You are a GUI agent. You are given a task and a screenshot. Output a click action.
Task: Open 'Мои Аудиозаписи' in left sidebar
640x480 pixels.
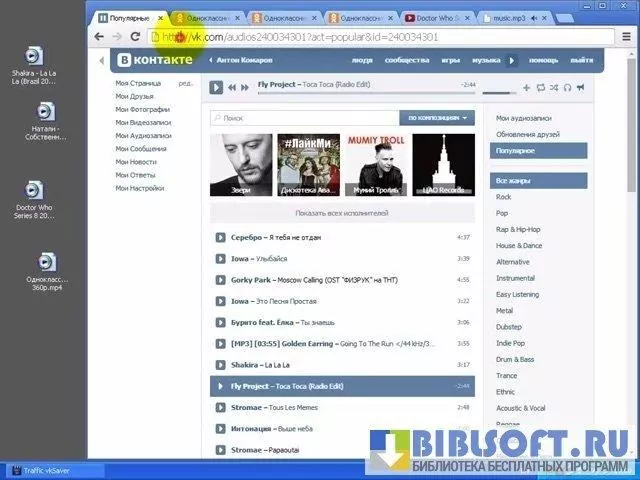(143, 135)
